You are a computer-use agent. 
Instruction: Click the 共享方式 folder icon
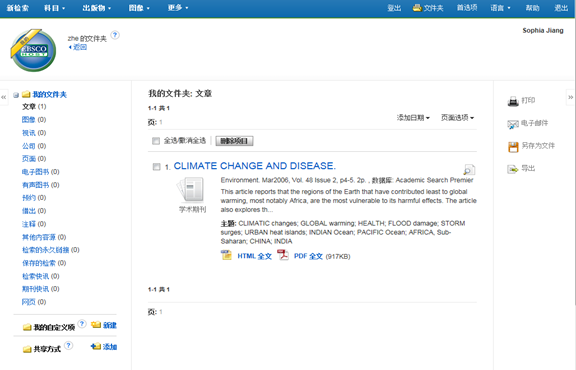(27, 349)
